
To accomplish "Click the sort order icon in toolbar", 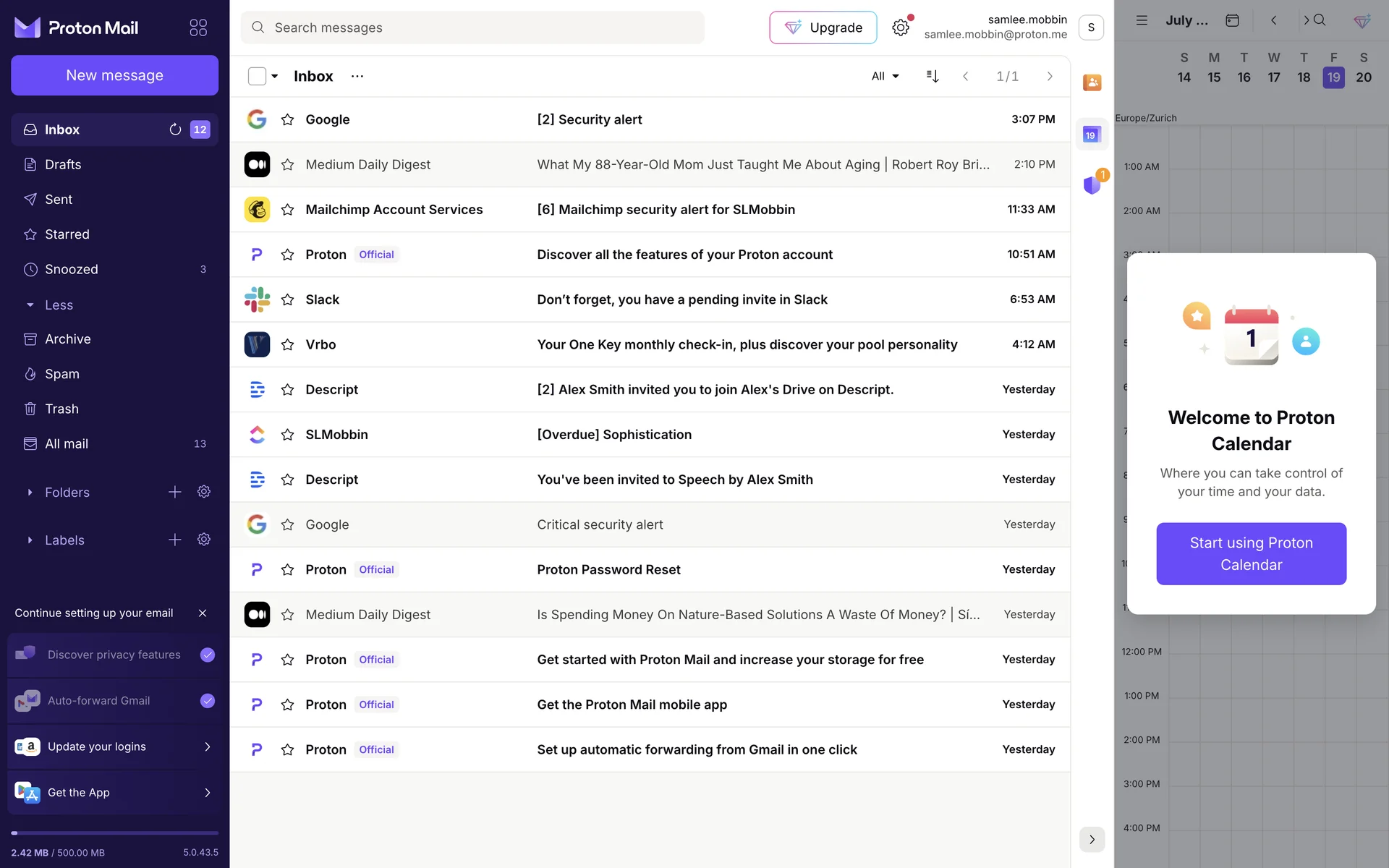I will [933, 76].
